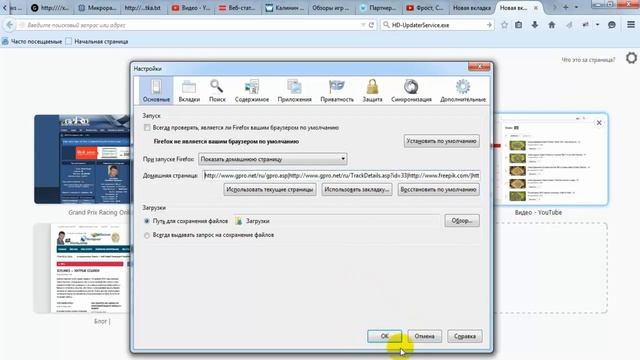Switch to the Фрост, С... browser tab

[x=425, y=8]
